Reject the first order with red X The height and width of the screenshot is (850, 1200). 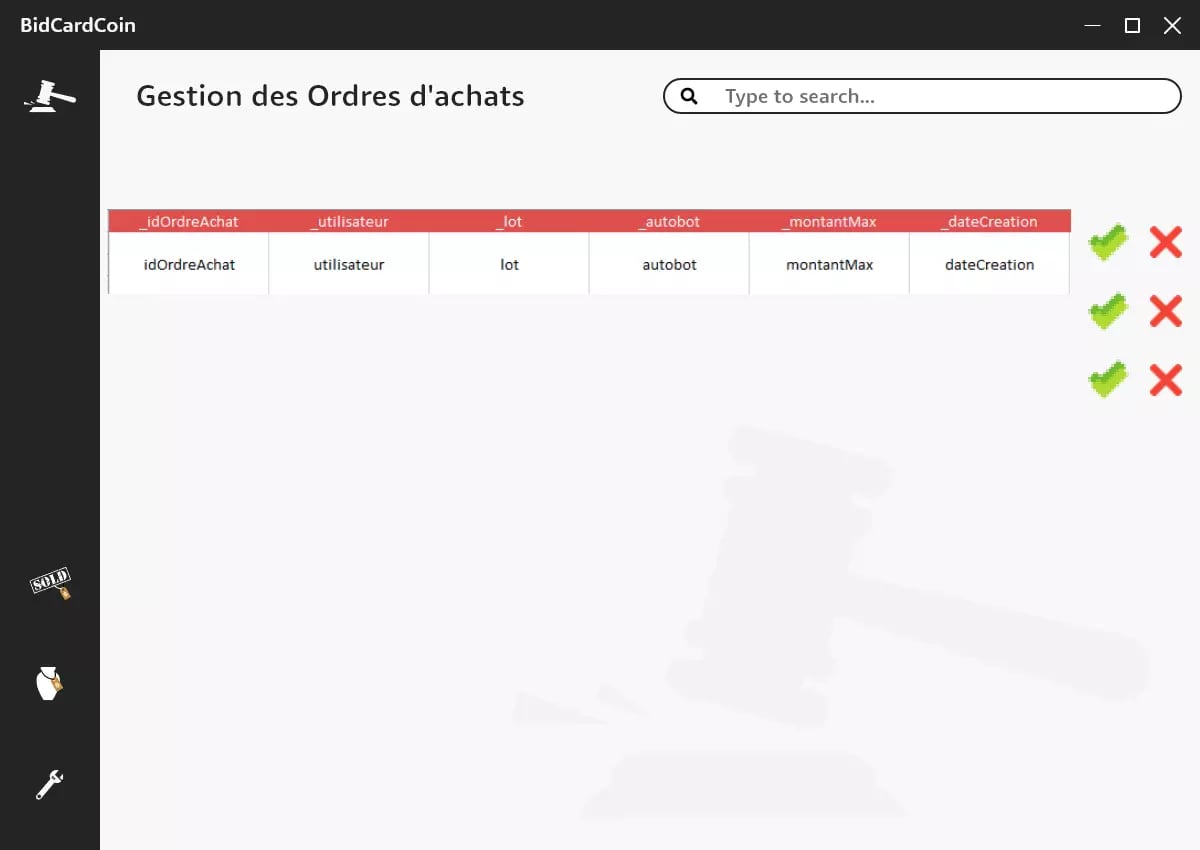1165,242
